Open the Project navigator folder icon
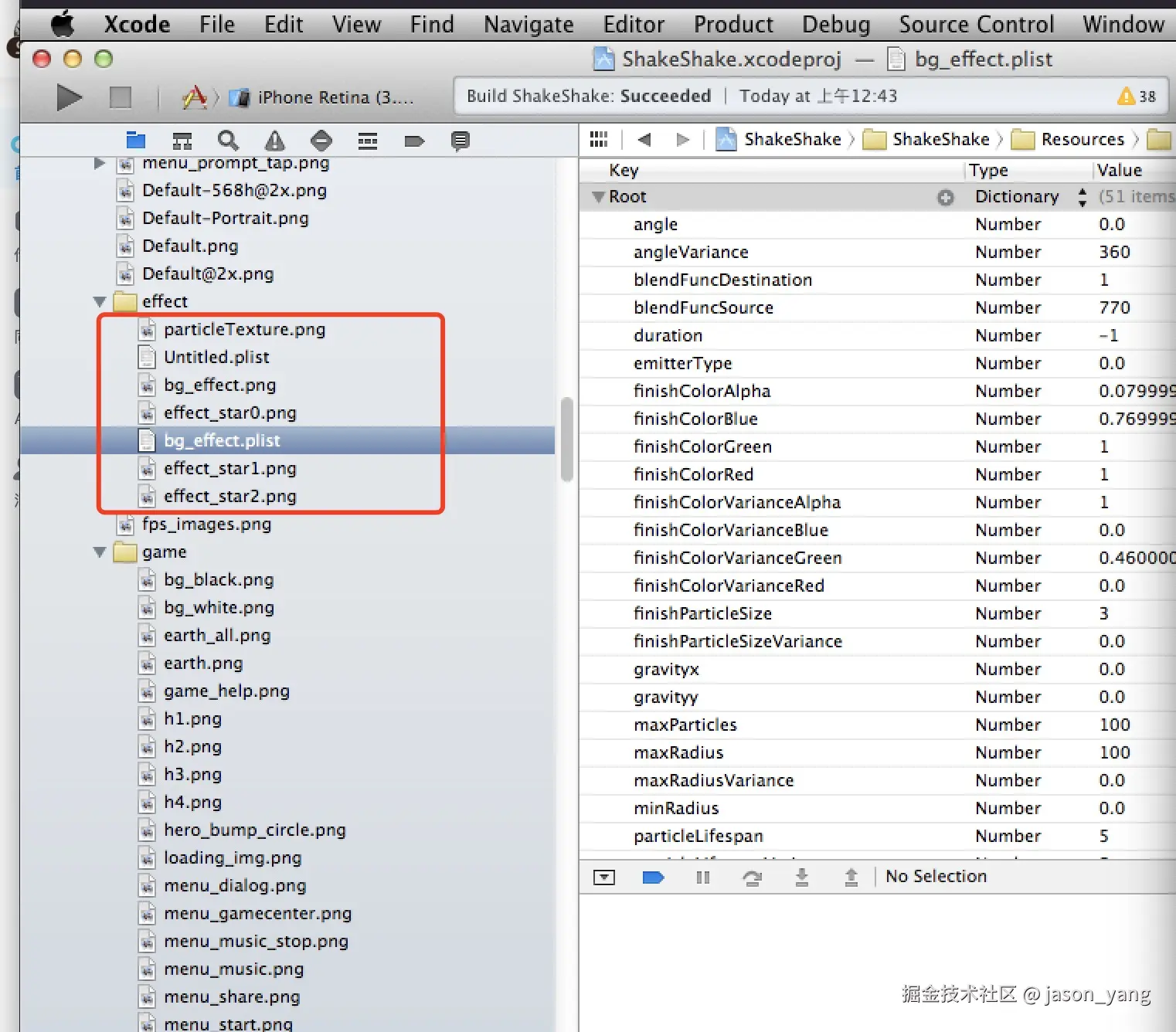1176x1032 pixels. point(136,140)
